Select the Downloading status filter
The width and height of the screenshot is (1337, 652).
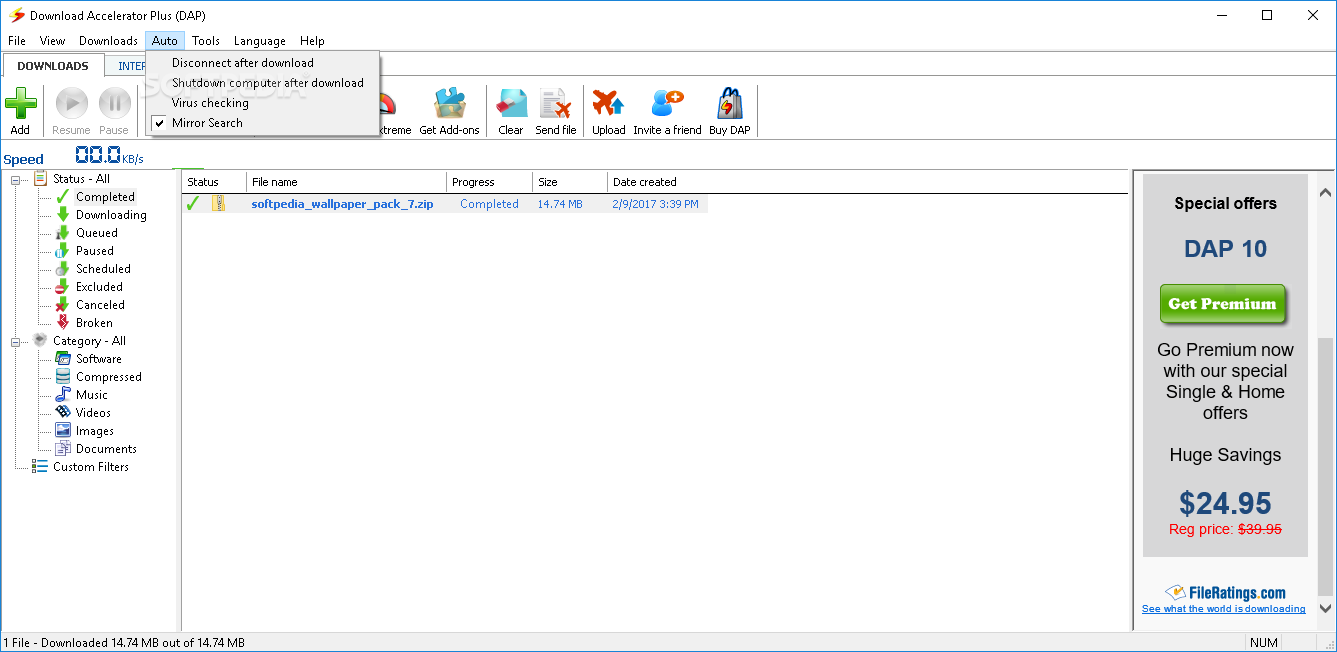click(x=111, y=215)
